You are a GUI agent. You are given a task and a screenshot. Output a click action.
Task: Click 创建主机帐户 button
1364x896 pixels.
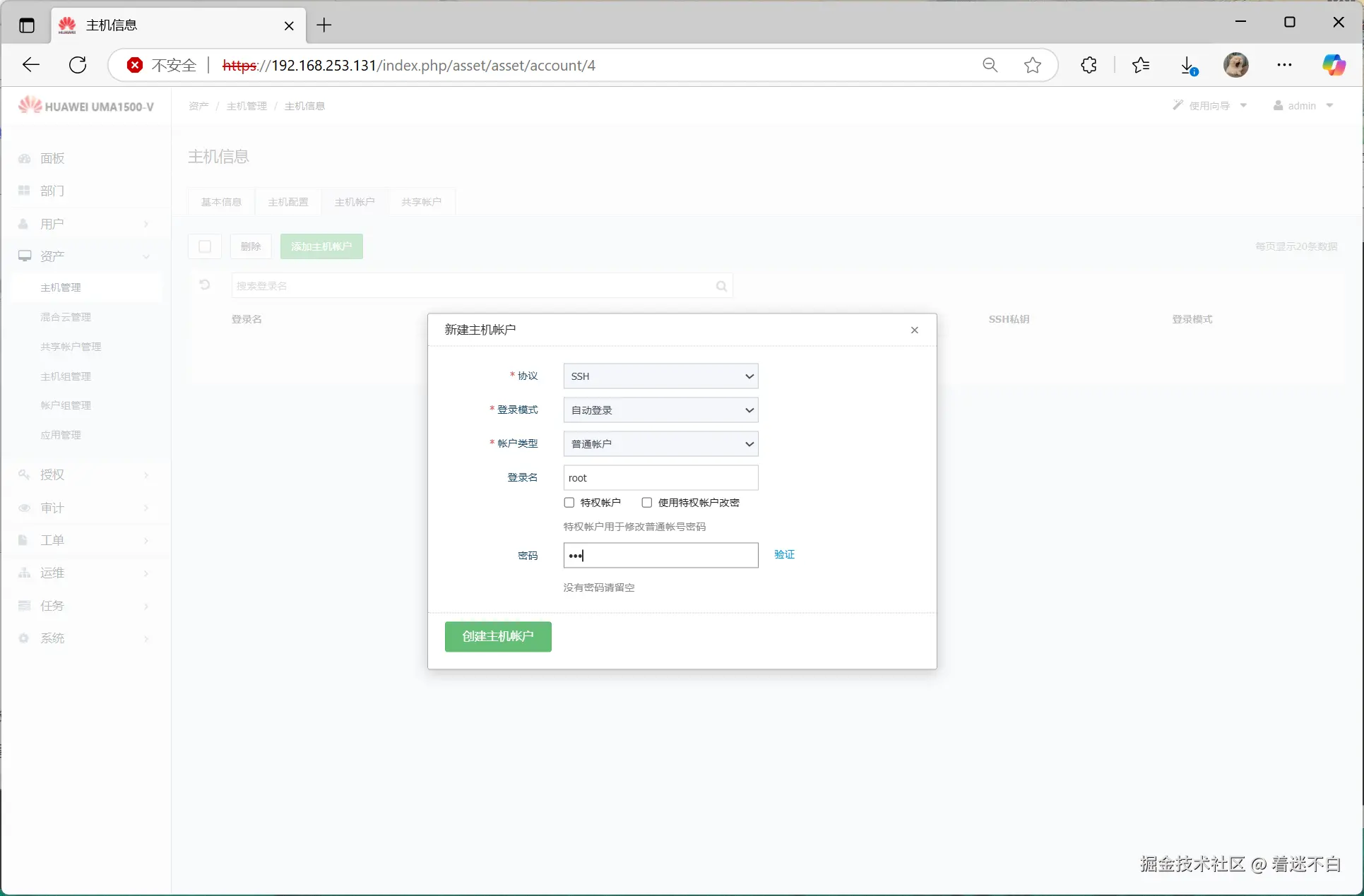pyautogui.click(x=498, y=636)
